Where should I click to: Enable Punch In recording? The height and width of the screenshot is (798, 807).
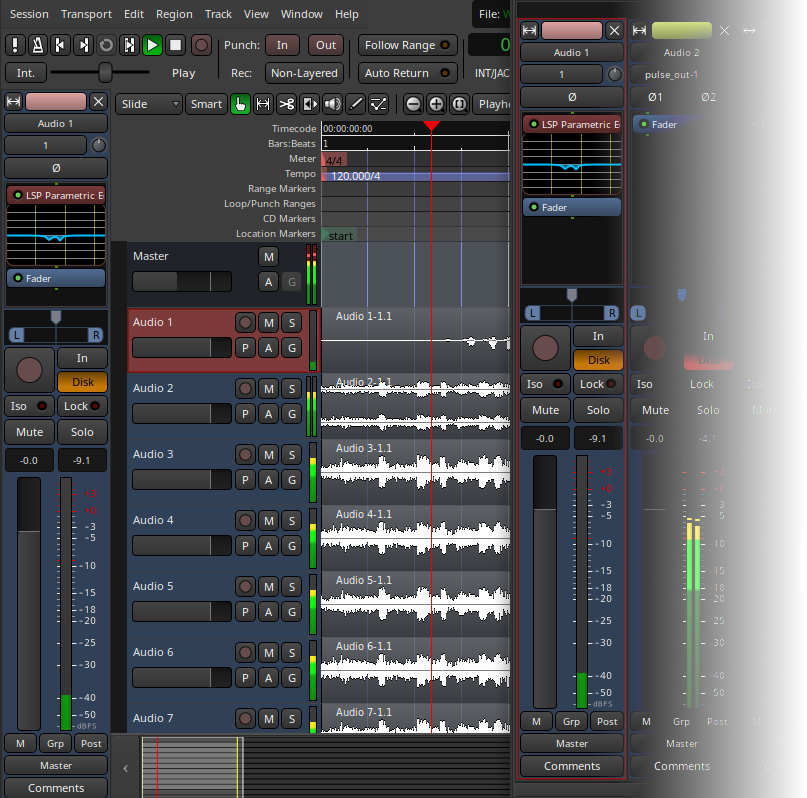(282, 45)
